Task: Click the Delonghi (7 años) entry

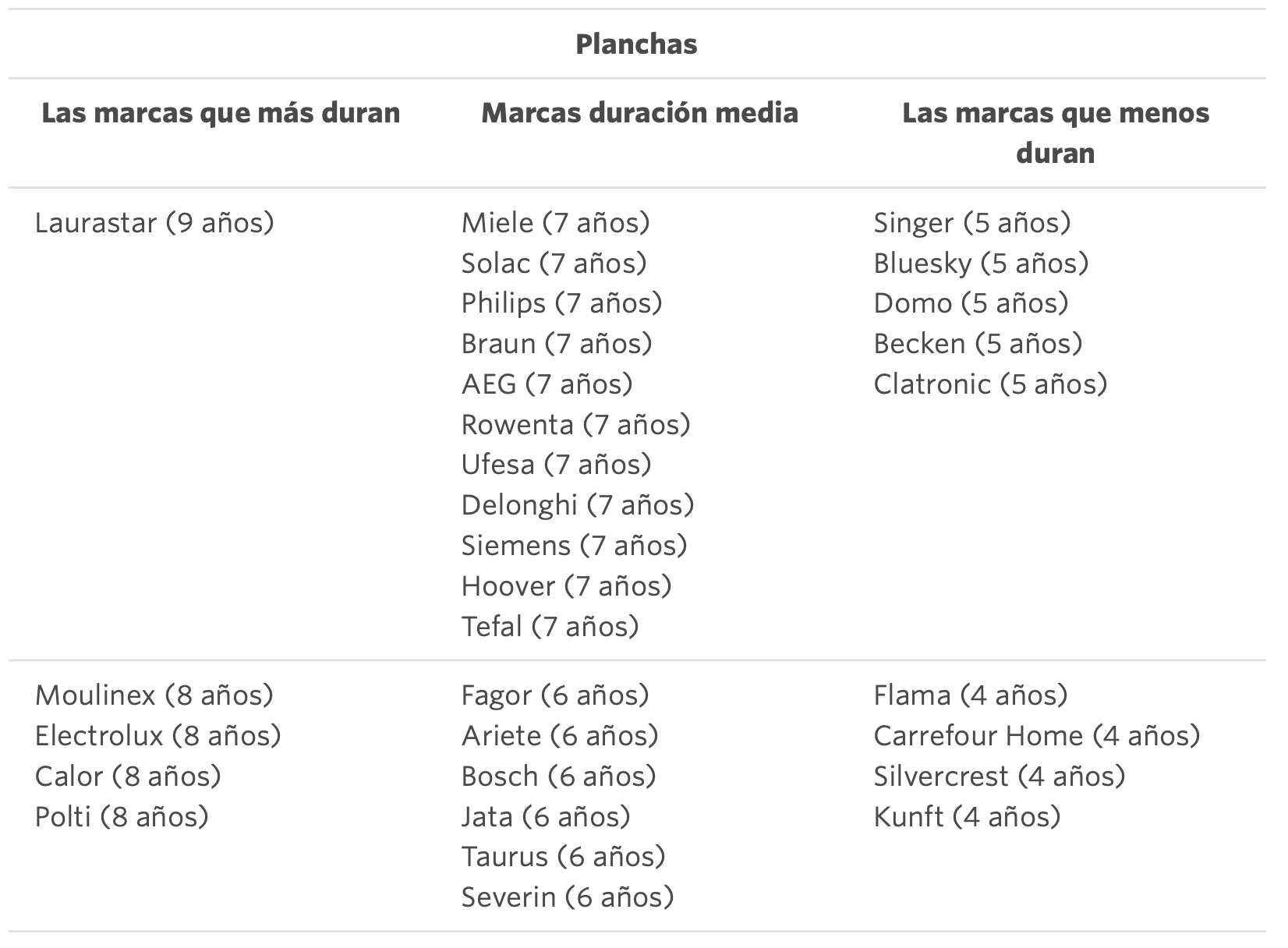Action: click(x=577, y=505)
